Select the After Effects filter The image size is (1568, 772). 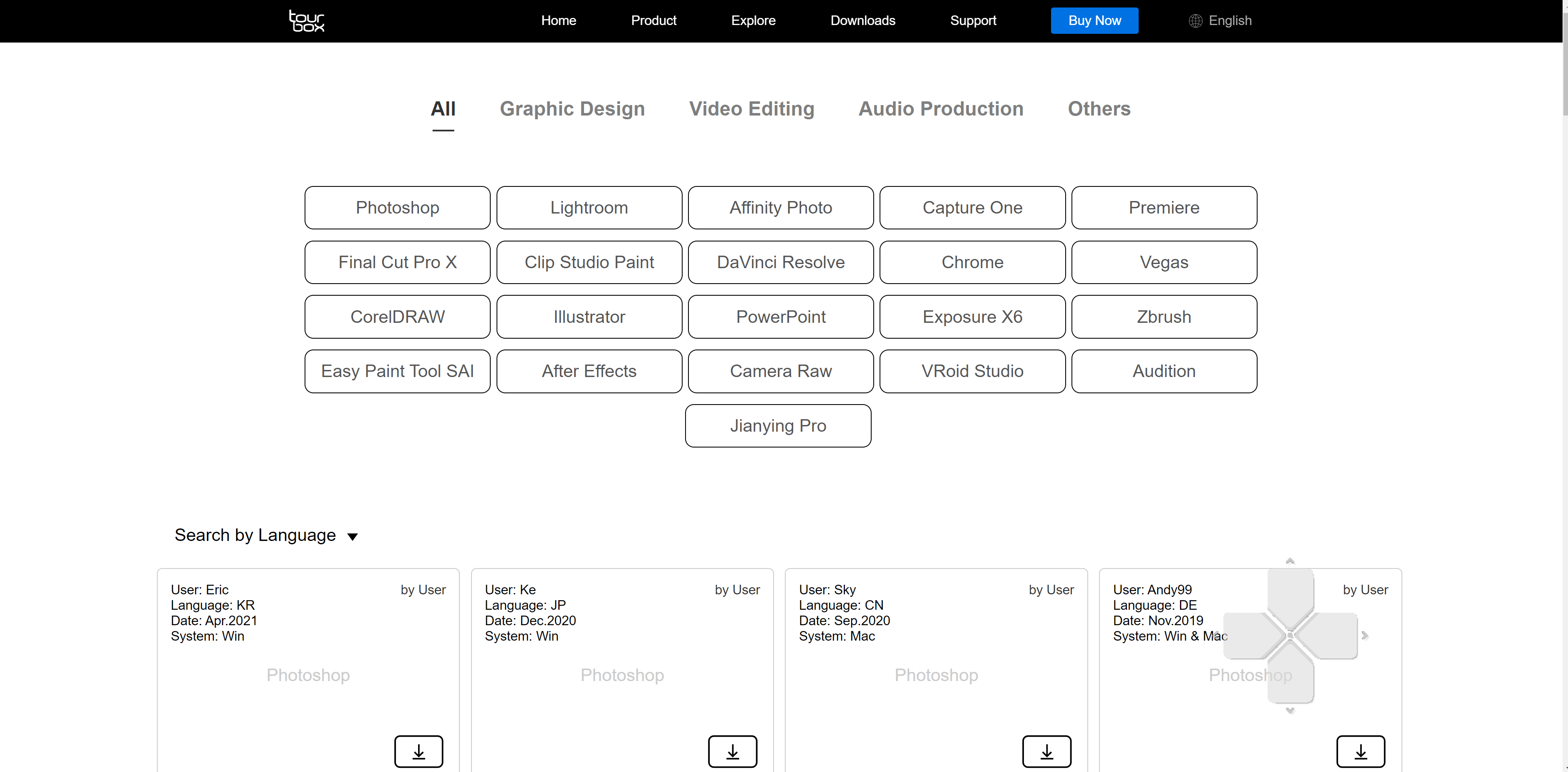click(x=589, y=371)
